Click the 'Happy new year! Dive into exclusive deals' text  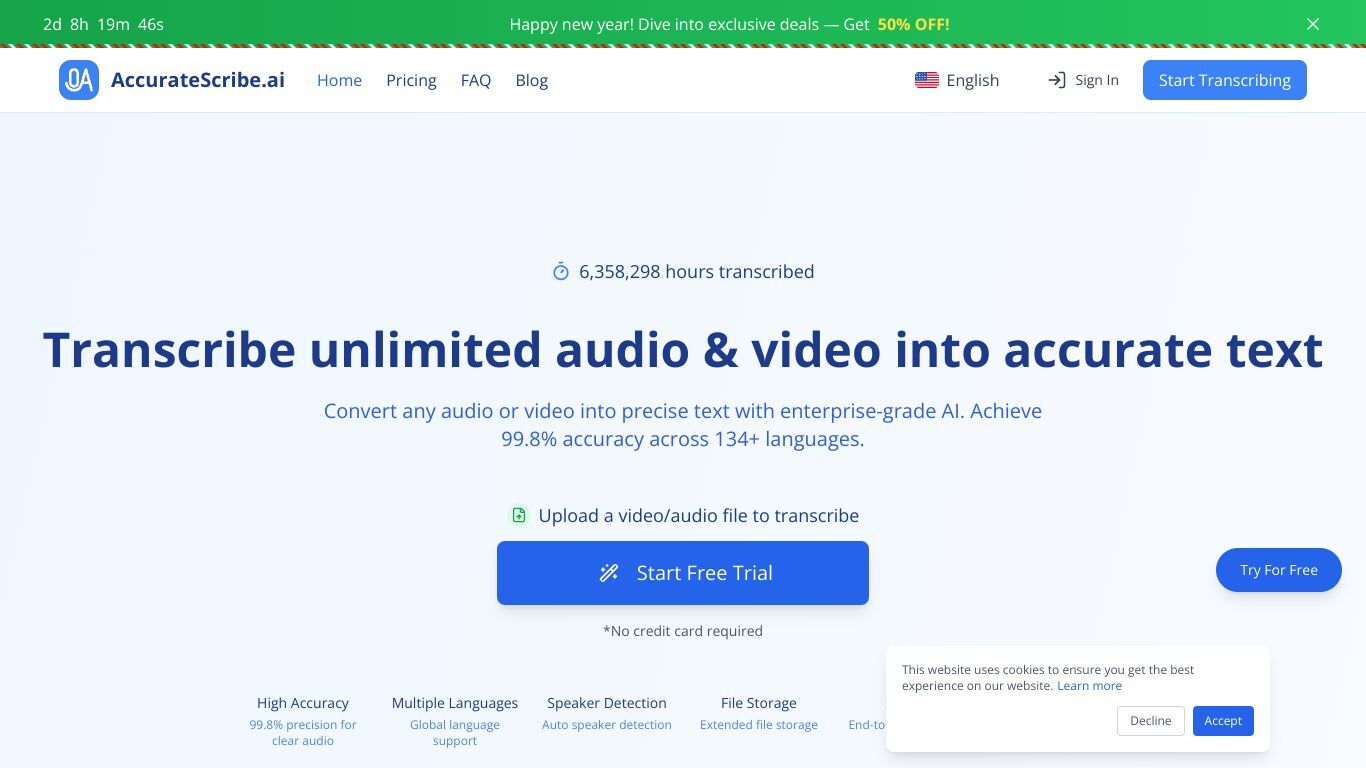click(689, 24)
